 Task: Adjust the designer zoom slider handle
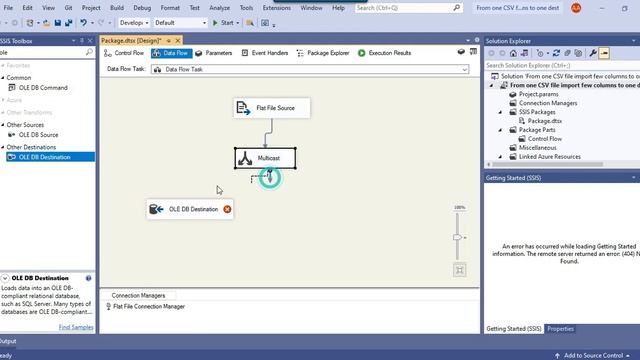458,237
